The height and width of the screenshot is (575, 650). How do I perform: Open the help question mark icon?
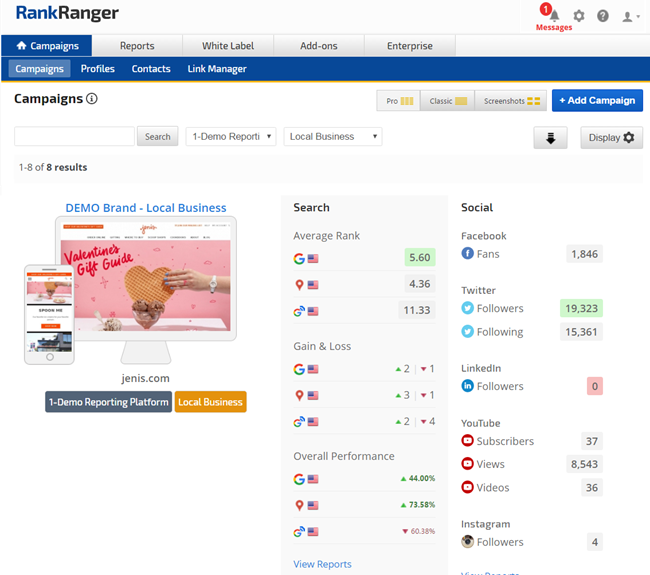(603, 16)
